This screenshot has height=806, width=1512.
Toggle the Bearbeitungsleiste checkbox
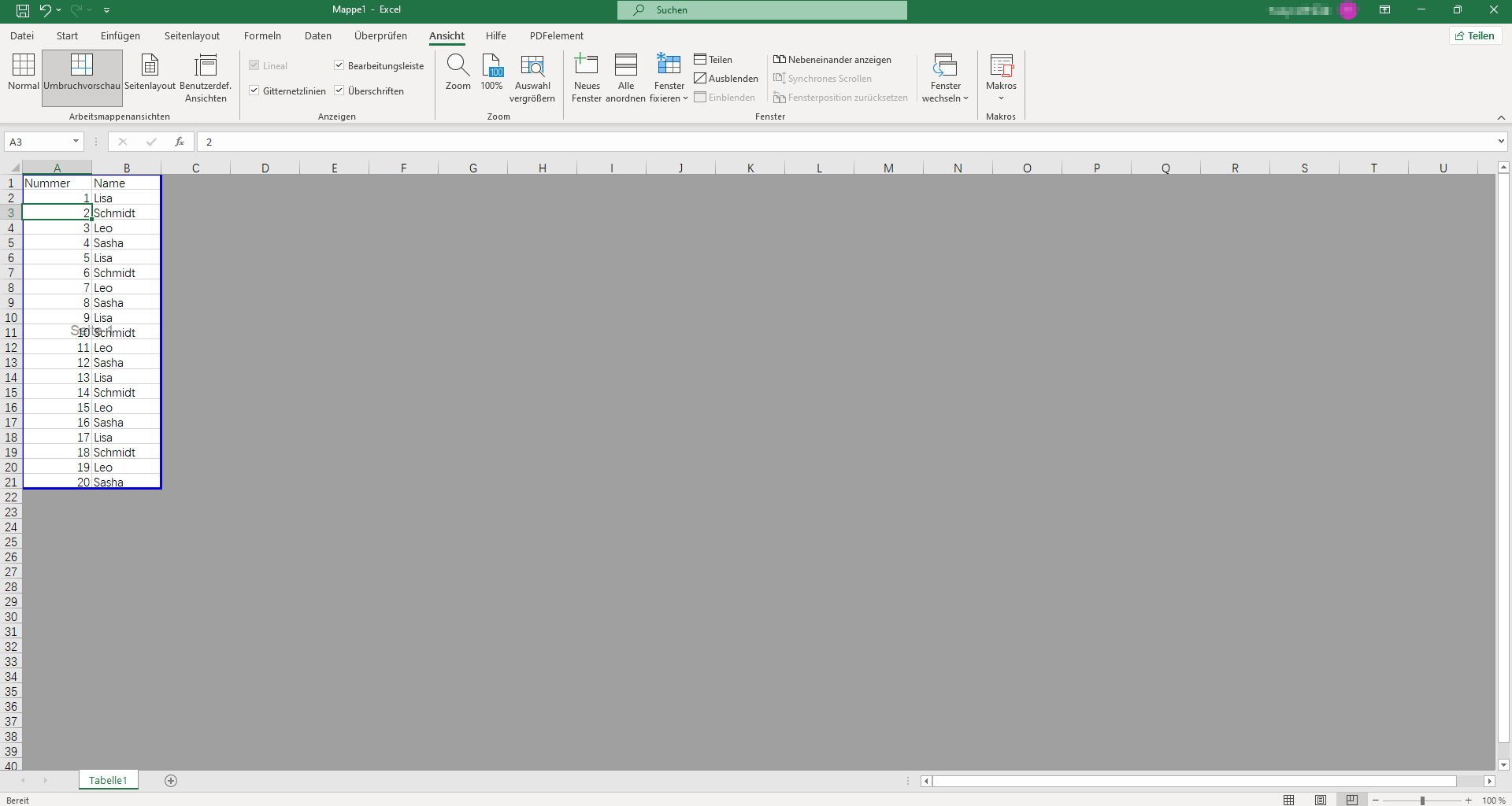tap(339, 65)
